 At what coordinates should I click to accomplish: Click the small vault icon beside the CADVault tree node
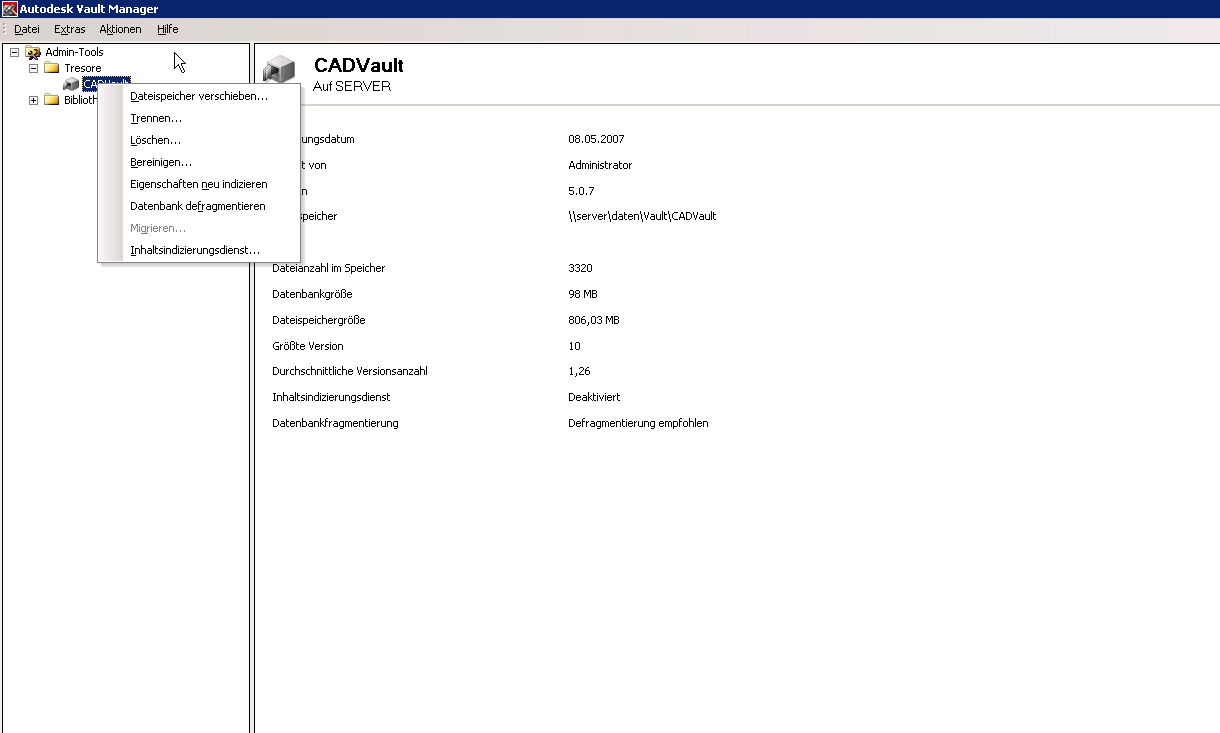(x=71, y=84)
